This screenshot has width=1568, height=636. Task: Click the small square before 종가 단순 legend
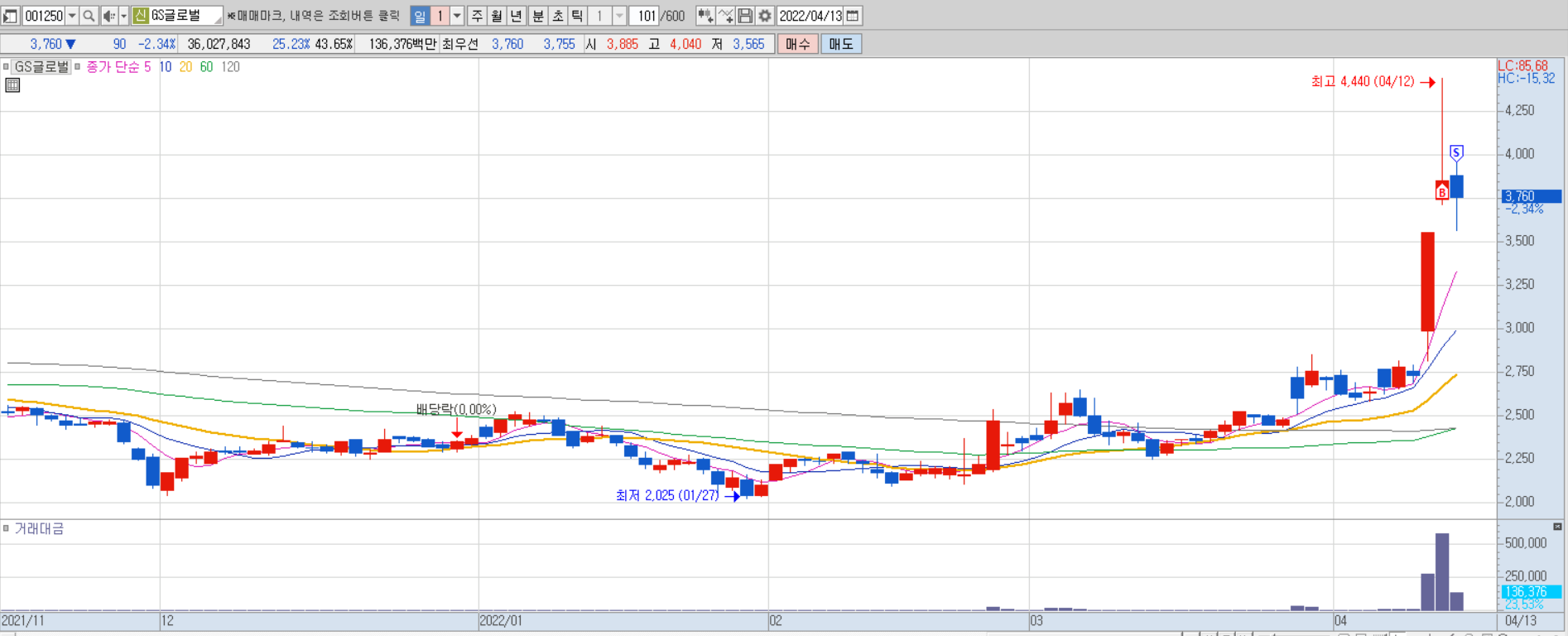[x=78, y=67]
